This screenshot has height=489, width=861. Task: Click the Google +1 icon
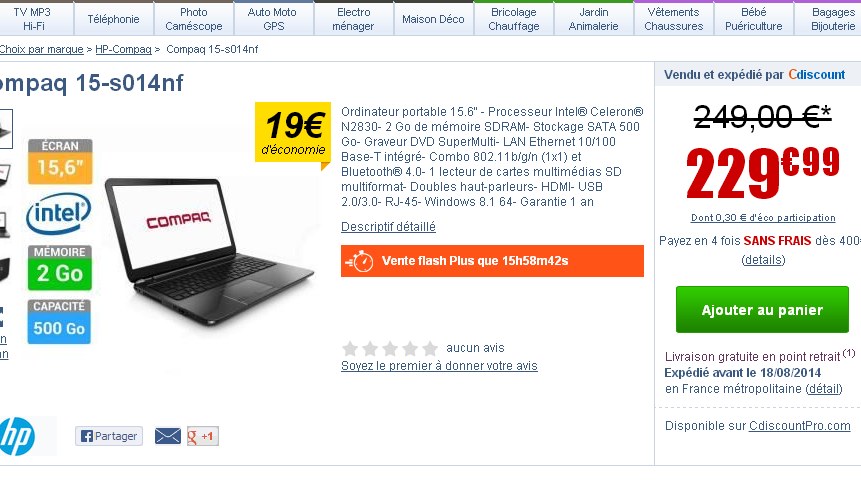coord(203,436)
